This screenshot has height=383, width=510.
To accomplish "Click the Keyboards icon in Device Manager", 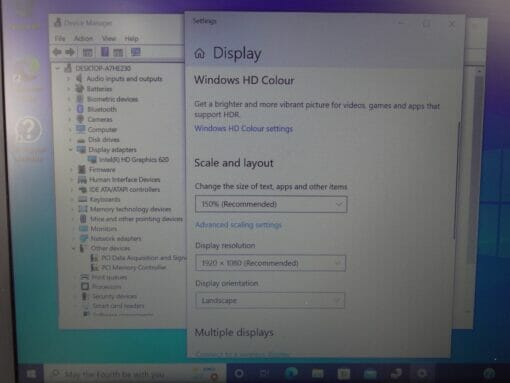I will tap(83, 199).
